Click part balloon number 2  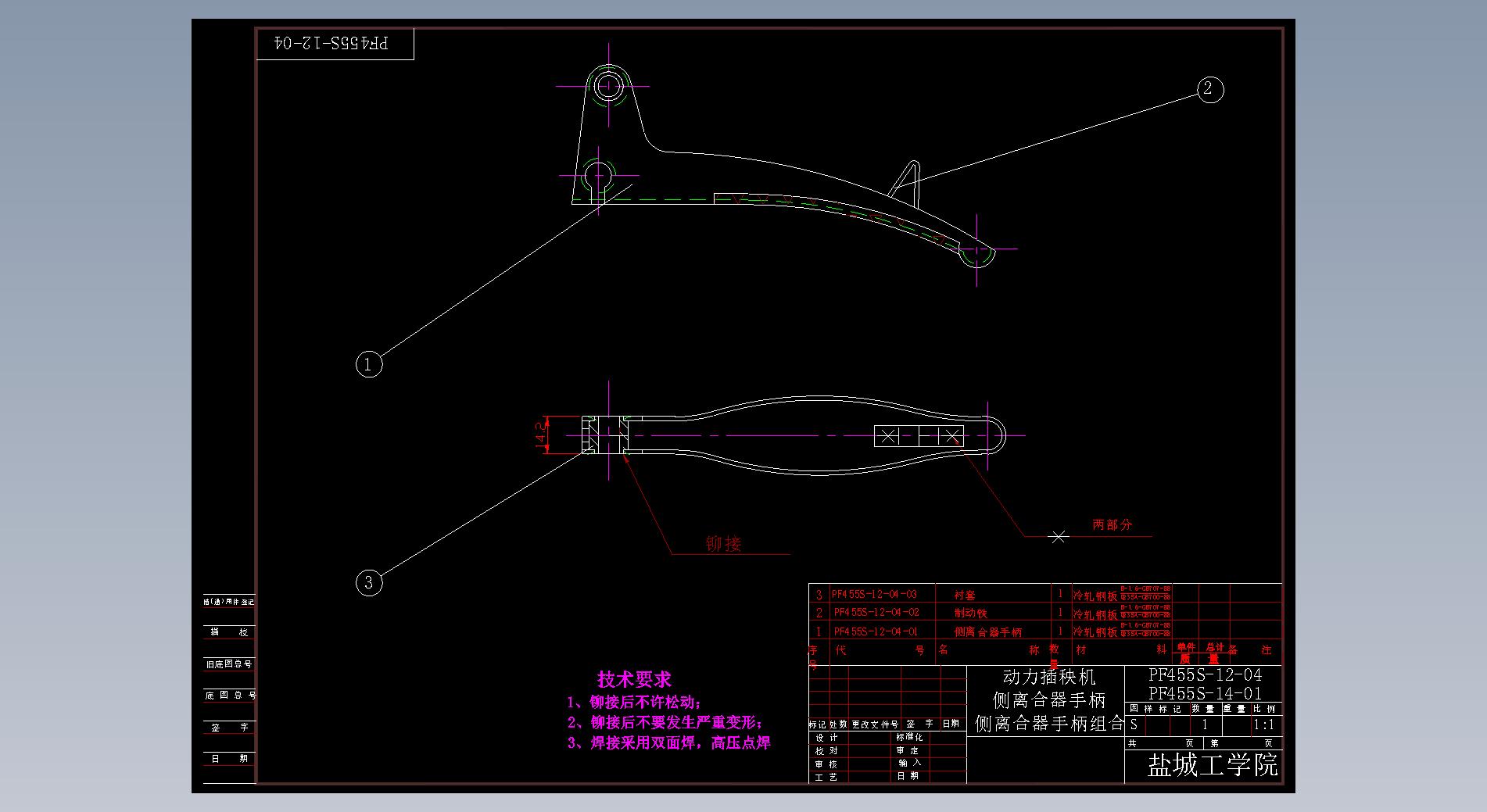pyautogui.click(x=1209, y=89)
